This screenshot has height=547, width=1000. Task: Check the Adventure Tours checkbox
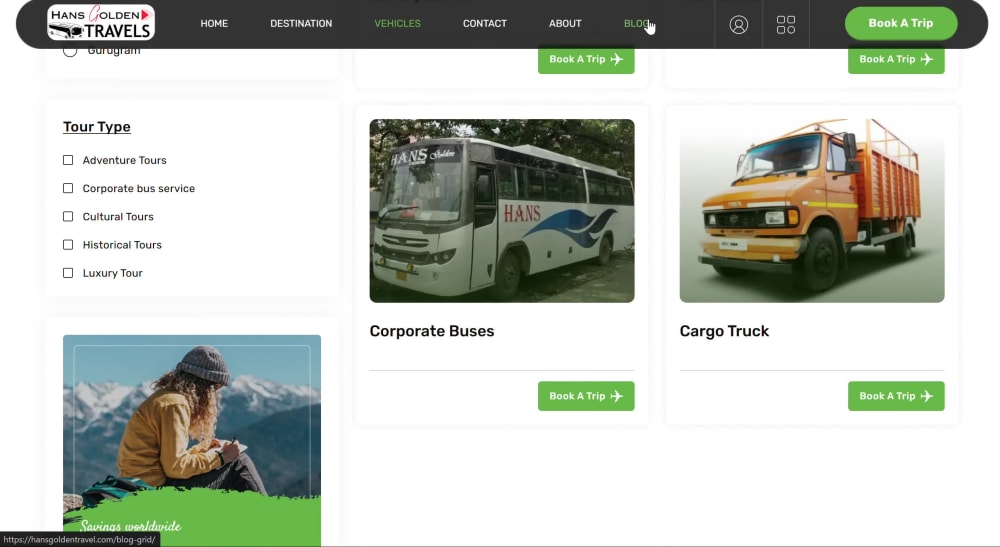tap(68, 160)
